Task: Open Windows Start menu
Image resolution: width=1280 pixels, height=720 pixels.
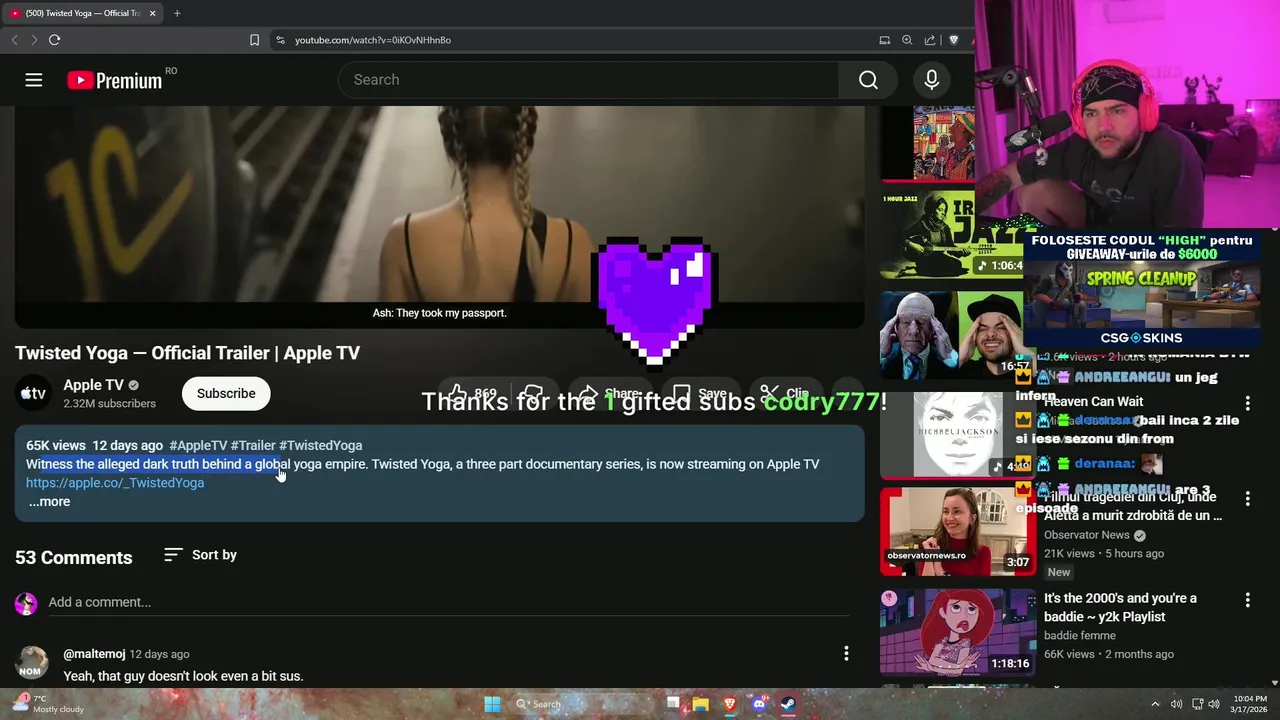Action: [492, 704]
